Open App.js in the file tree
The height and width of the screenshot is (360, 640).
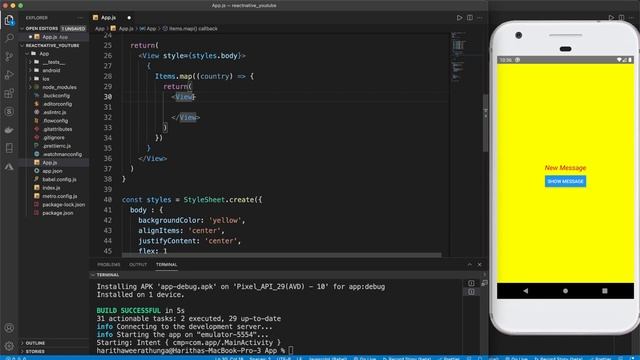[50, 162]
